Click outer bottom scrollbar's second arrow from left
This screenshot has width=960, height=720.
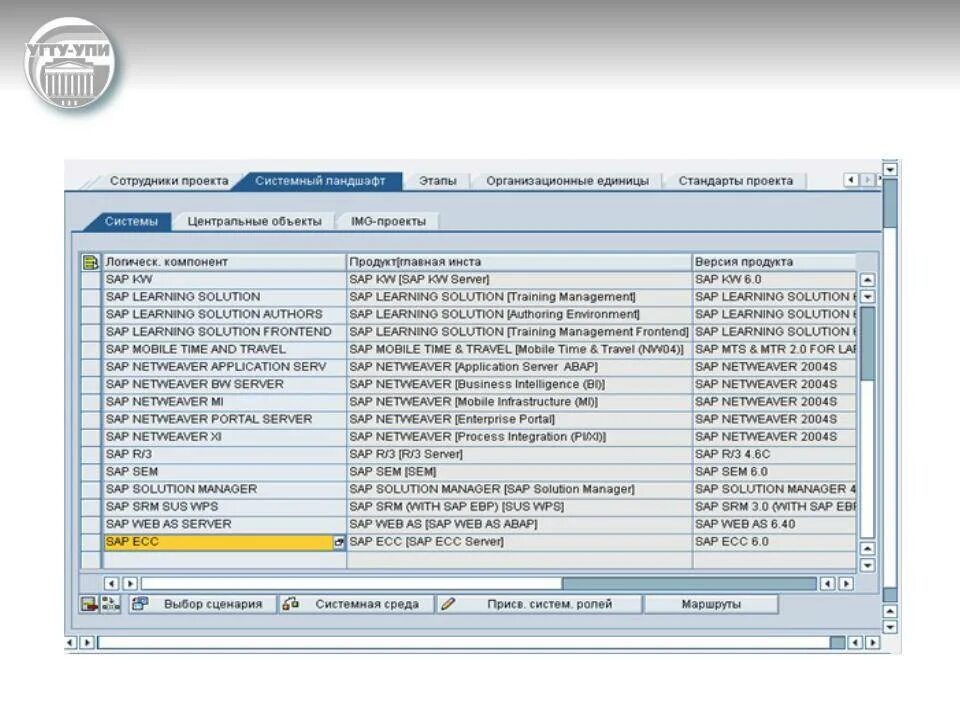click(x=87, y=643)
